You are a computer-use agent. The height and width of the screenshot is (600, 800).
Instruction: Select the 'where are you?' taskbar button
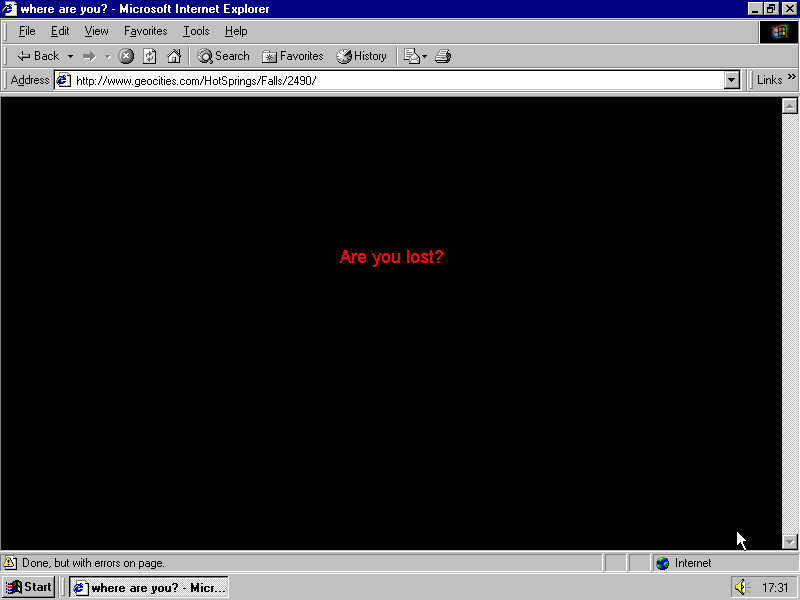pyautogui.click(x=149, y=587)
